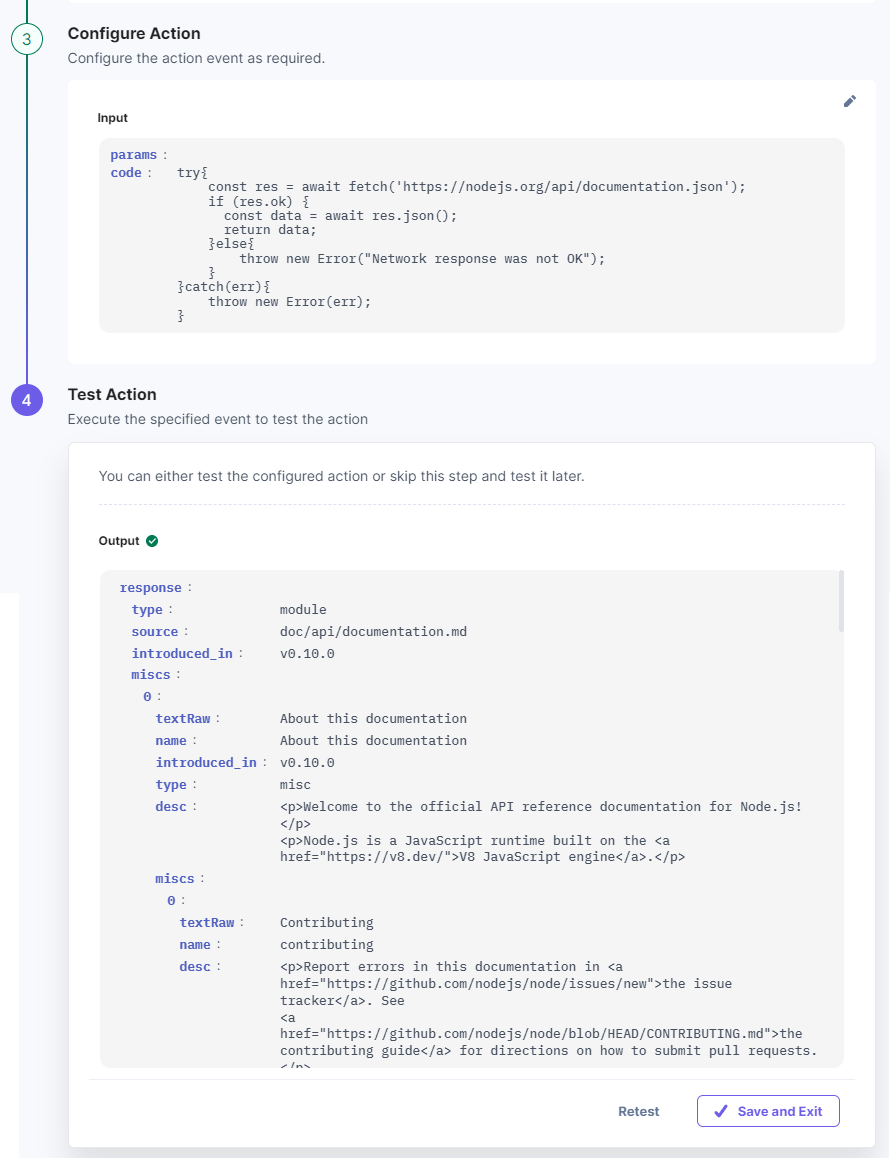The image size is (890, 1158).
Task: Click the Save and Exit button
Action: [x=768, y=1111]
